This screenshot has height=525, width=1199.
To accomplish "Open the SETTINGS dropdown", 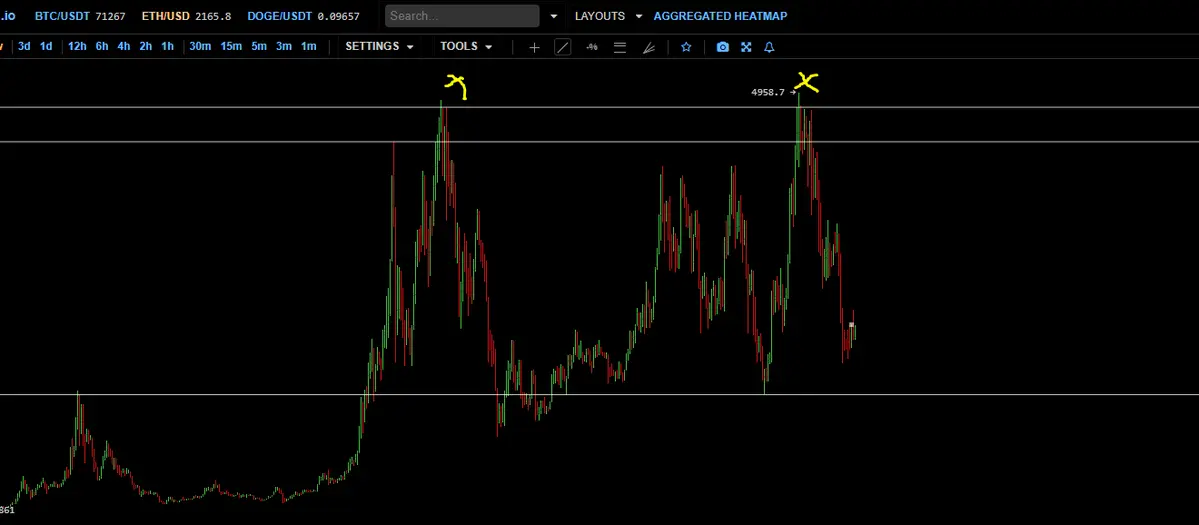I will [x=379, y=47].
